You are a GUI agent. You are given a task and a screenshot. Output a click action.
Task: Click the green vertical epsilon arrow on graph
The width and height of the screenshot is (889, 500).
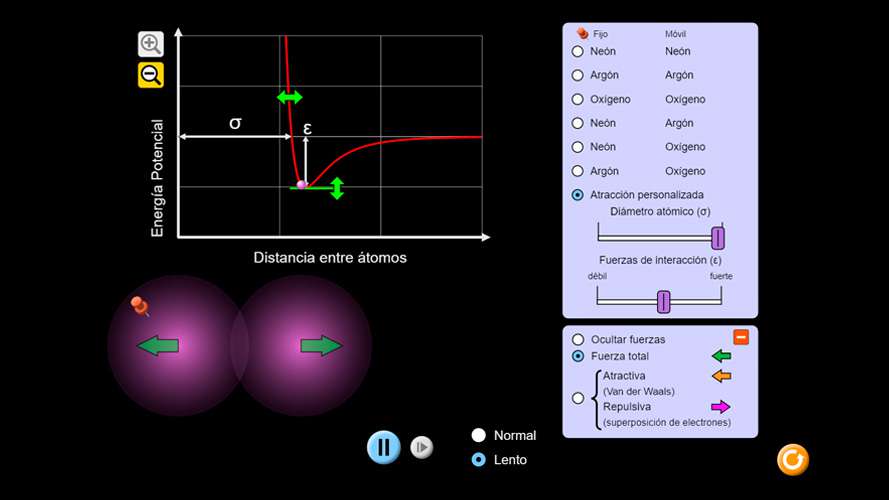pos(337,188)
